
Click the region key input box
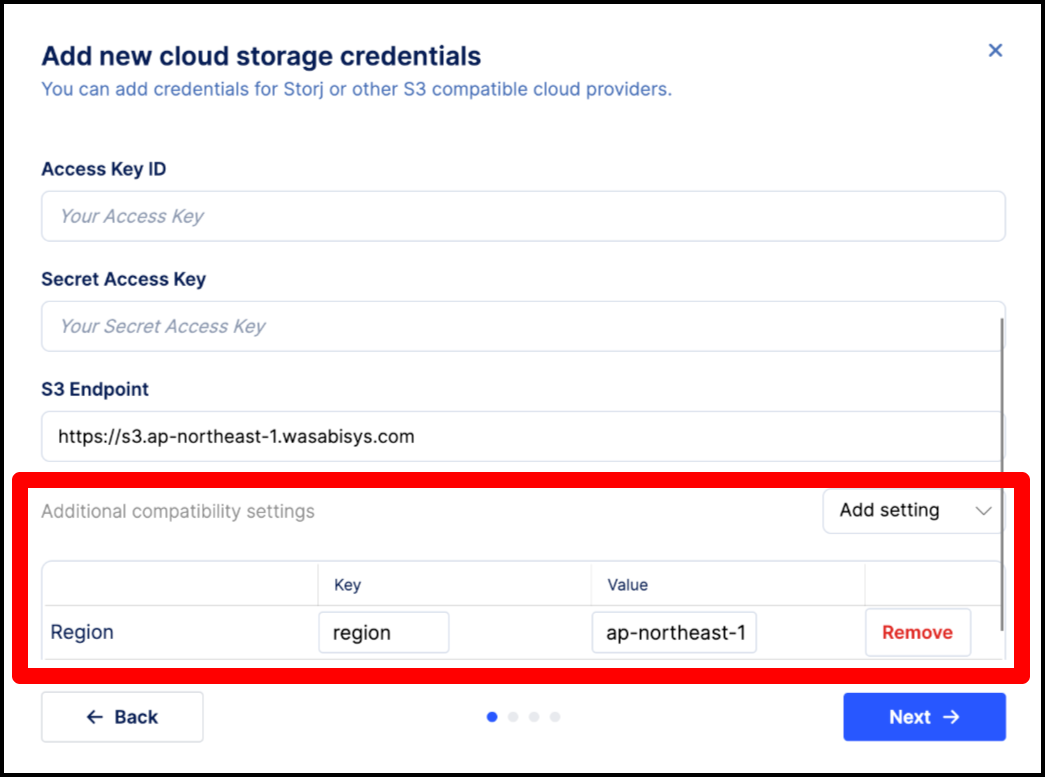383,633
